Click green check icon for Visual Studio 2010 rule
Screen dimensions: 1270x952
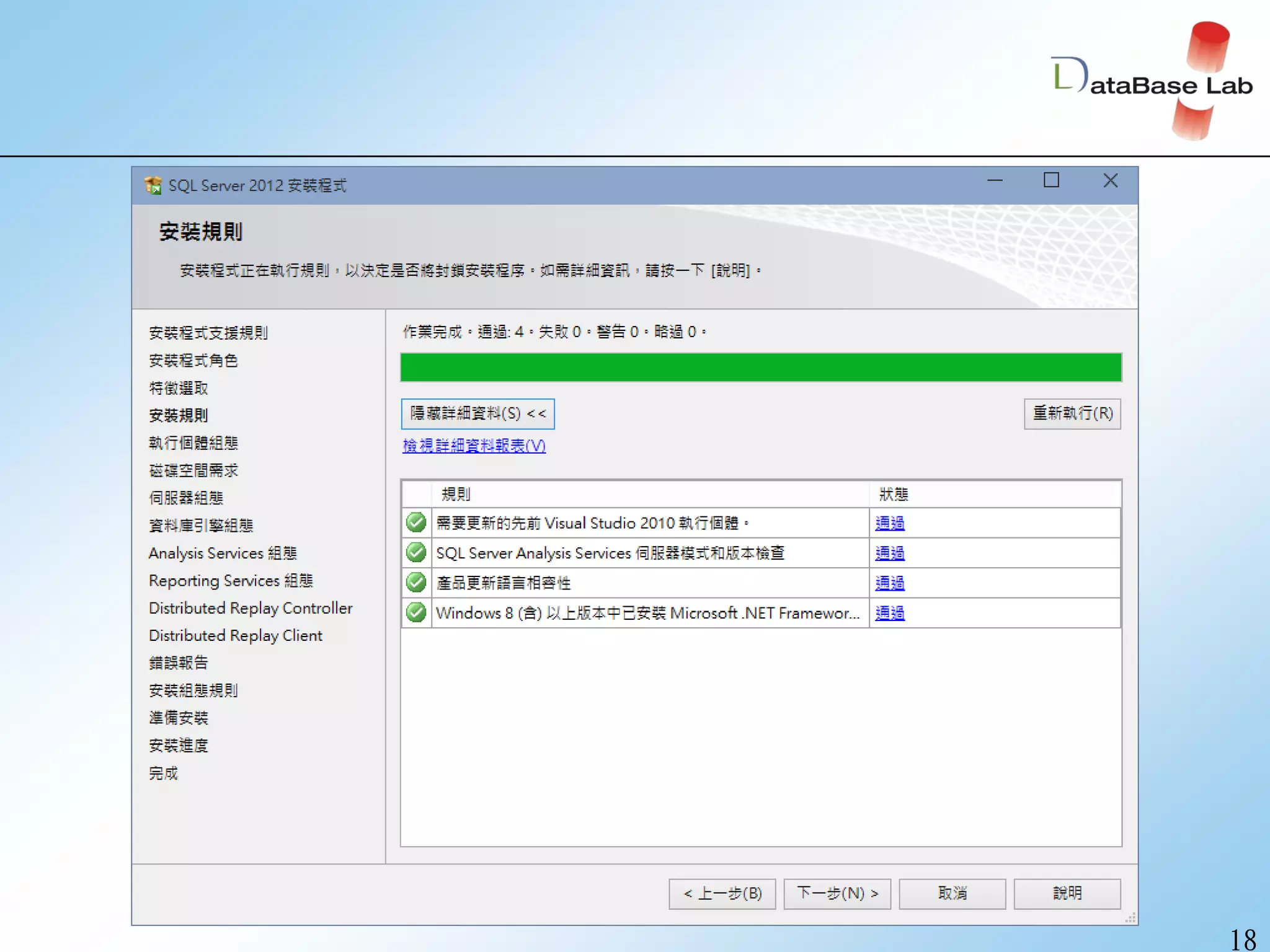[416, 522]
